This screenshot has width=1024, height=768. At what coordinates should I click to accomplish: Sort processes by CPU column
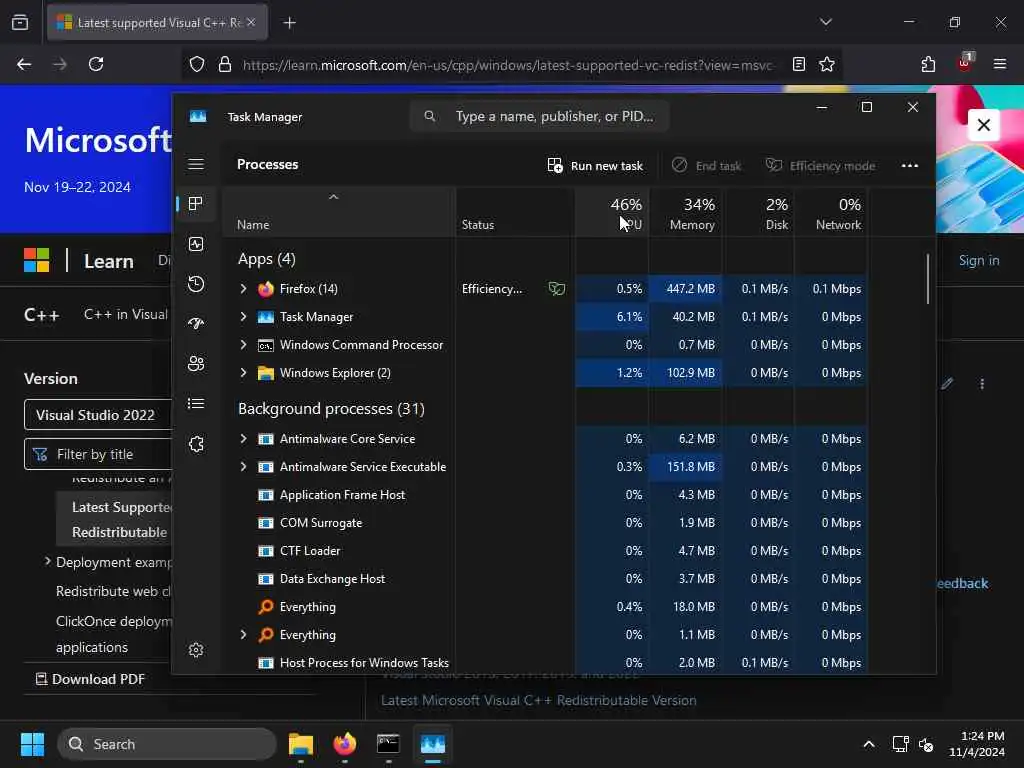point(612,213)
